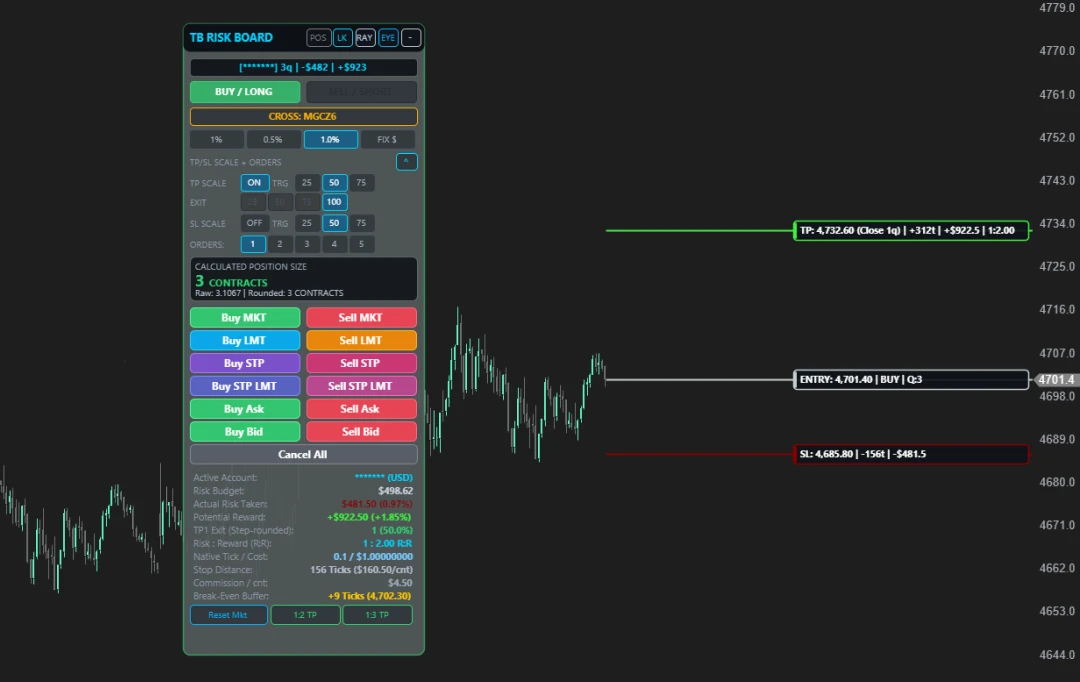This screenshot has height=682, width=1080.
Task: Select the TP 4,732.60 line label
Action: pyautogui.click(x=911, y=231)
